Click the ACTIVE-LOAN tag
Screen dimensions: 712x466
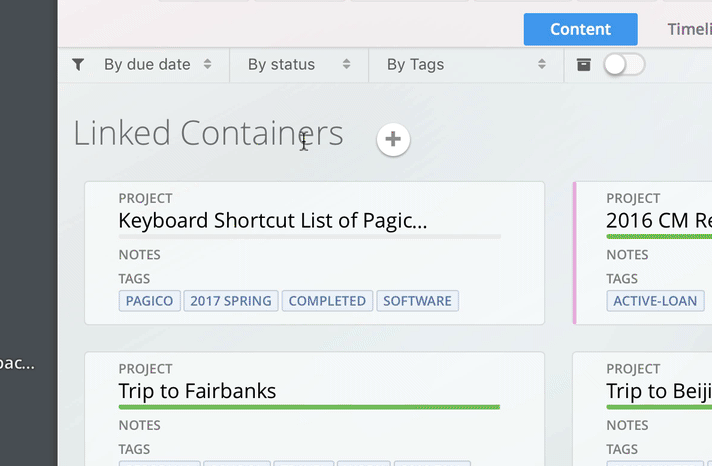pos(655,301)
